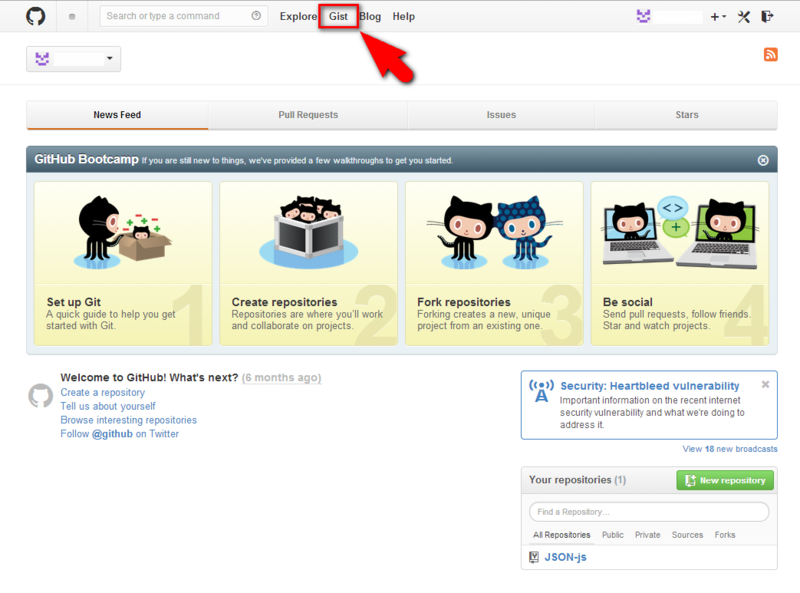The height and width of the screenshot is (593, 800).
Task: Open the Create repositories illustration
Action: [x=308, y=233]
